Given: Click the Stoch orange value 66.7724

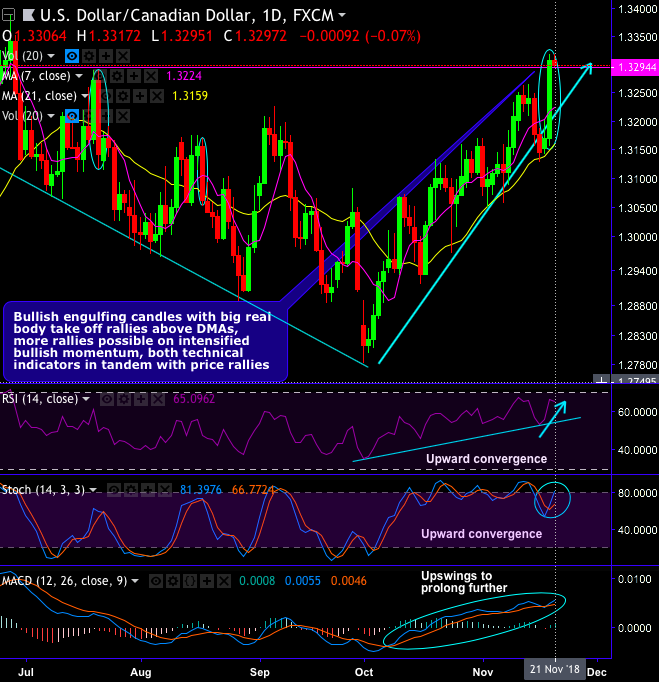Looking at the screenshot, I should [253, 490].
